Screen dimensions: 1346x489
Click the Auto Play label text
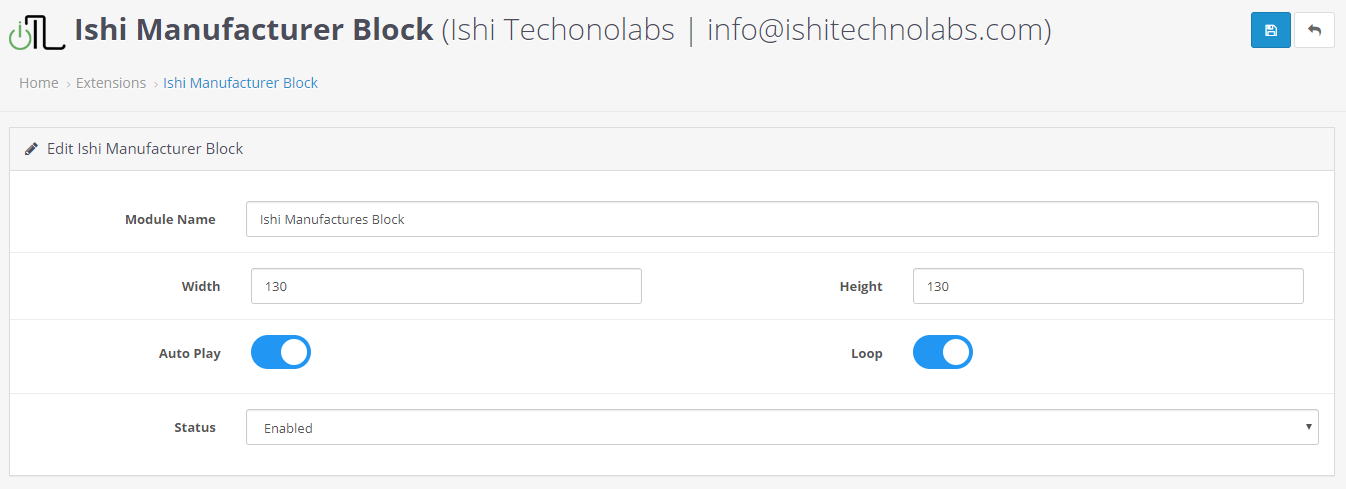[190, 353]
